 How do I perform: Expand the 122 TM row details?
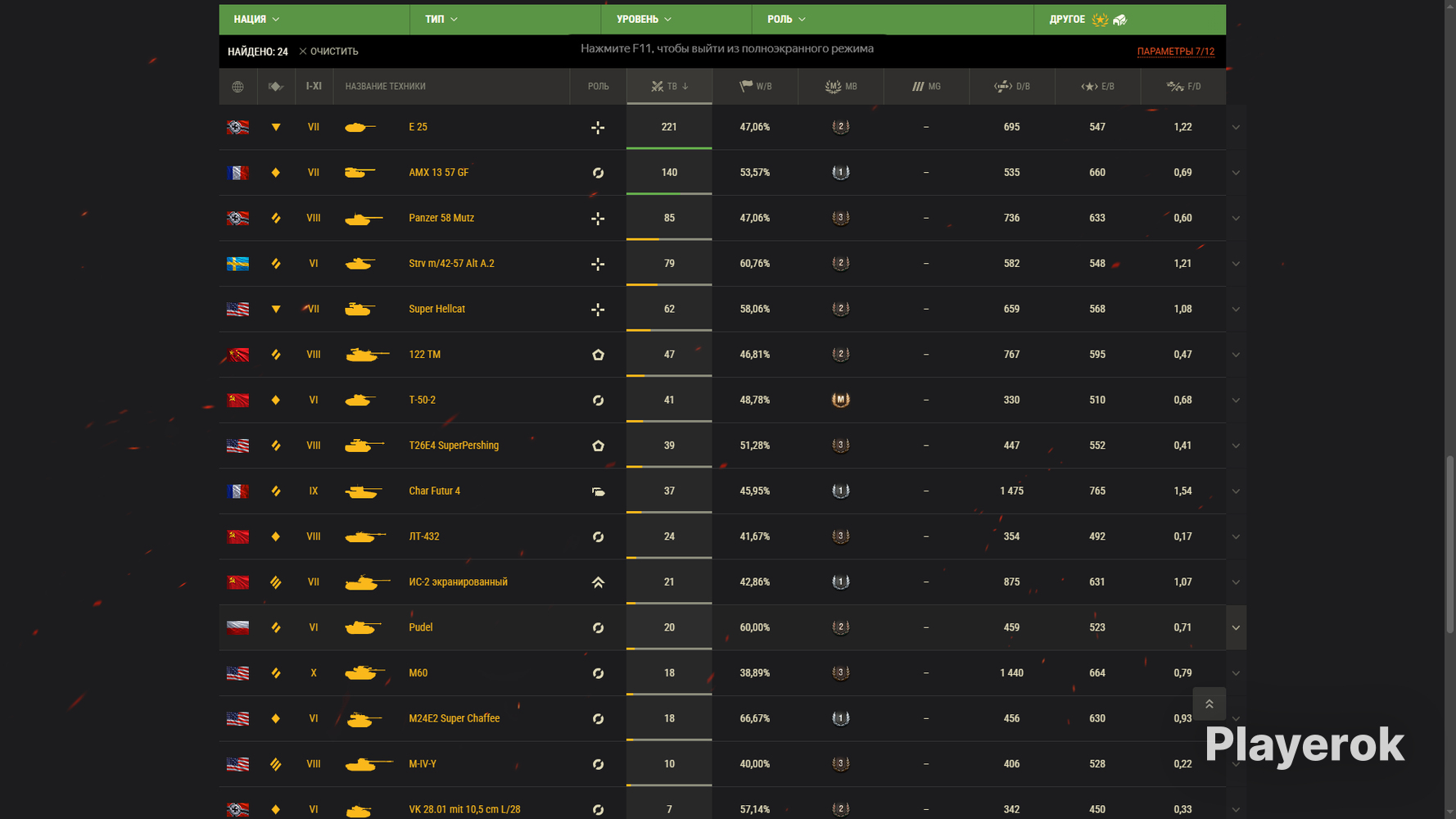pyautogui.click(x=1236, y=355)
